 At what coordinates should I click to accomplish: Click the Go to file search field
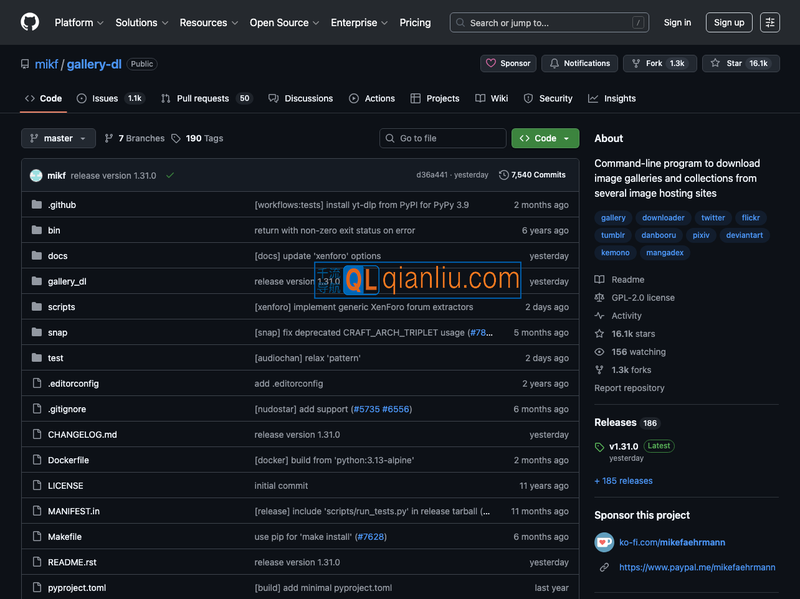pyautogui.click(x=443, y=138)
